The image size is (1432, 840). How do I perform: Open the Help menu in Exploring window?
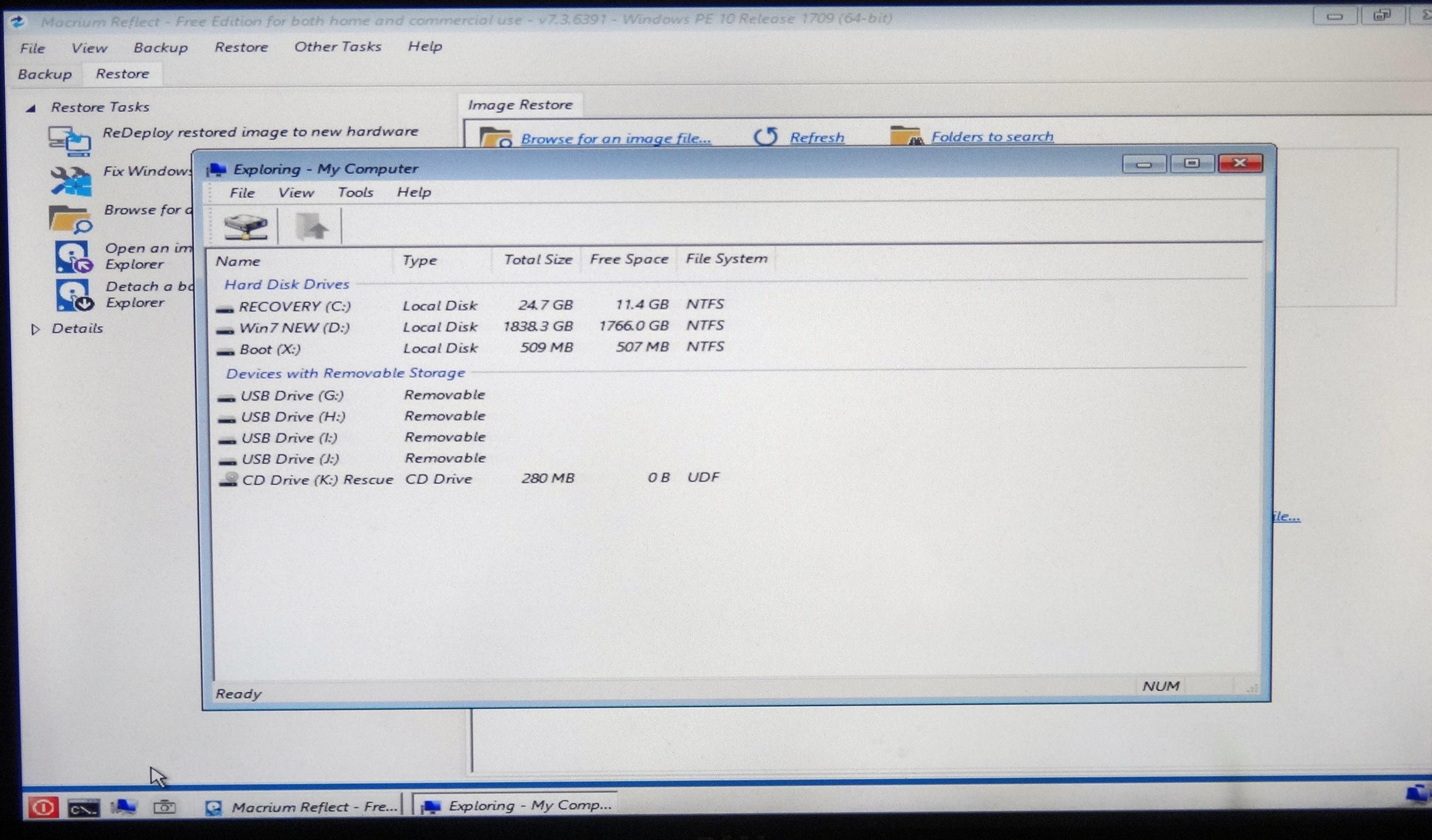point(414,192)
